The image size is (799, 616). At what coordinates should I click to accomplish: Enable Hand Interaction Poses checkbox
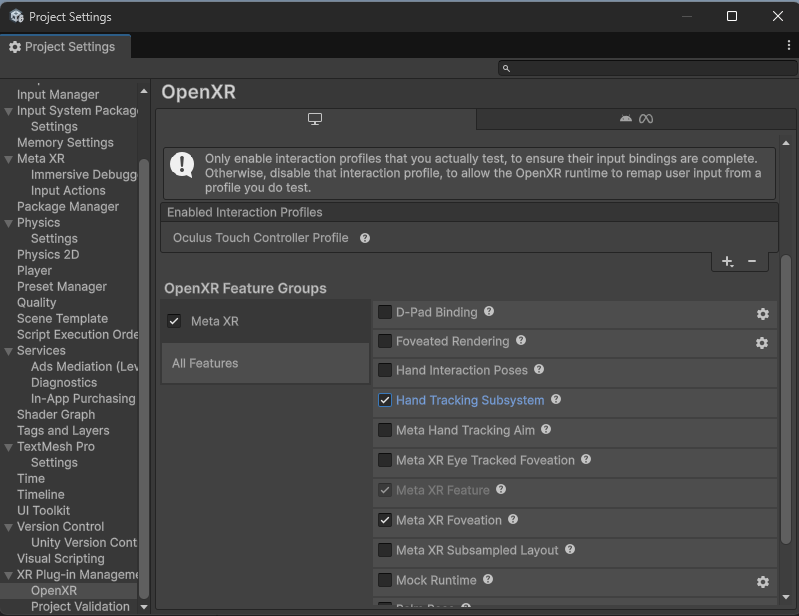(x=385, y=370)
